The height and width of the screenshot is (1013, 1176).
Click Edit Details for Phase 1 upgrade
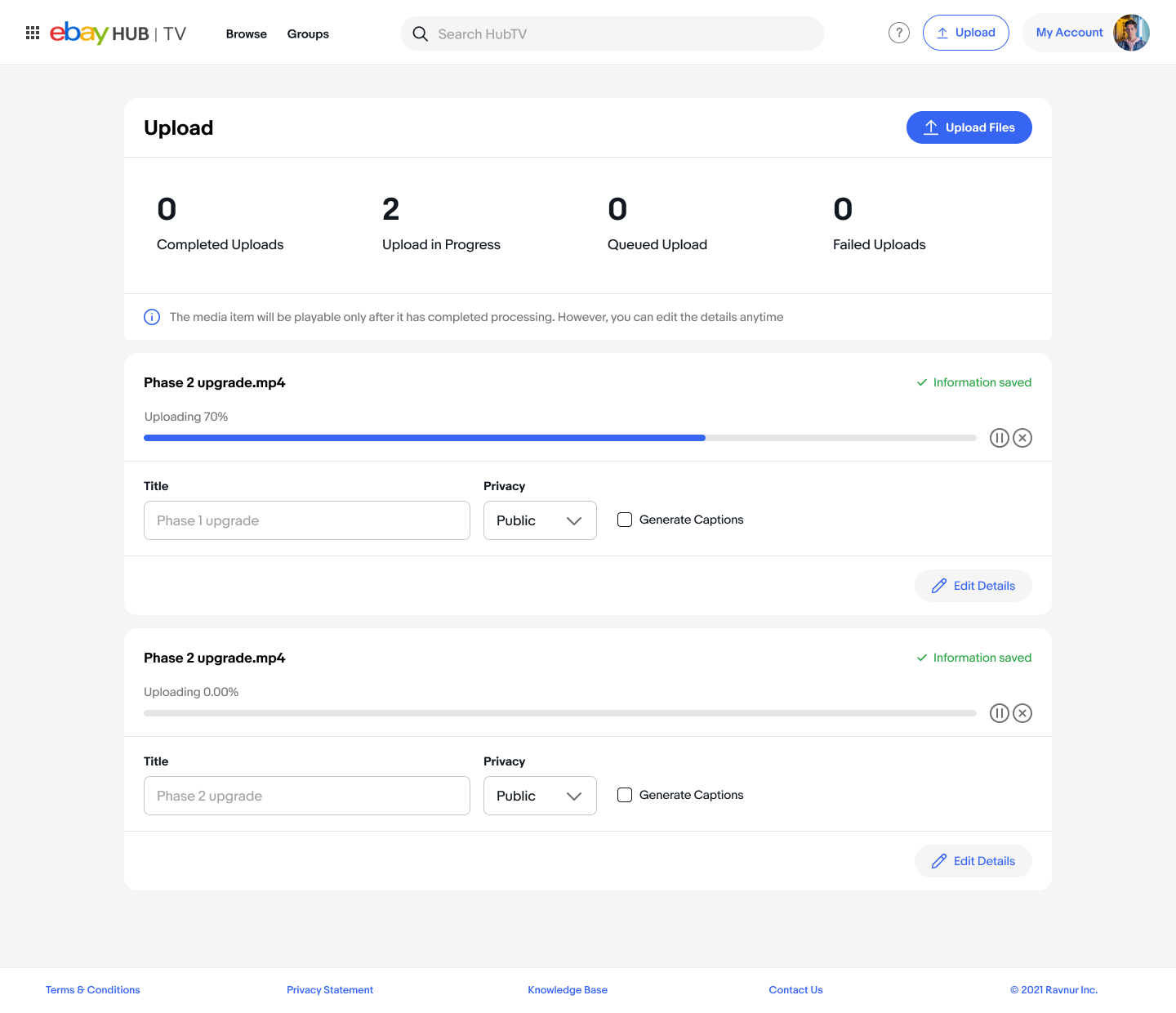pyautogui.click(x=973, y=586)
